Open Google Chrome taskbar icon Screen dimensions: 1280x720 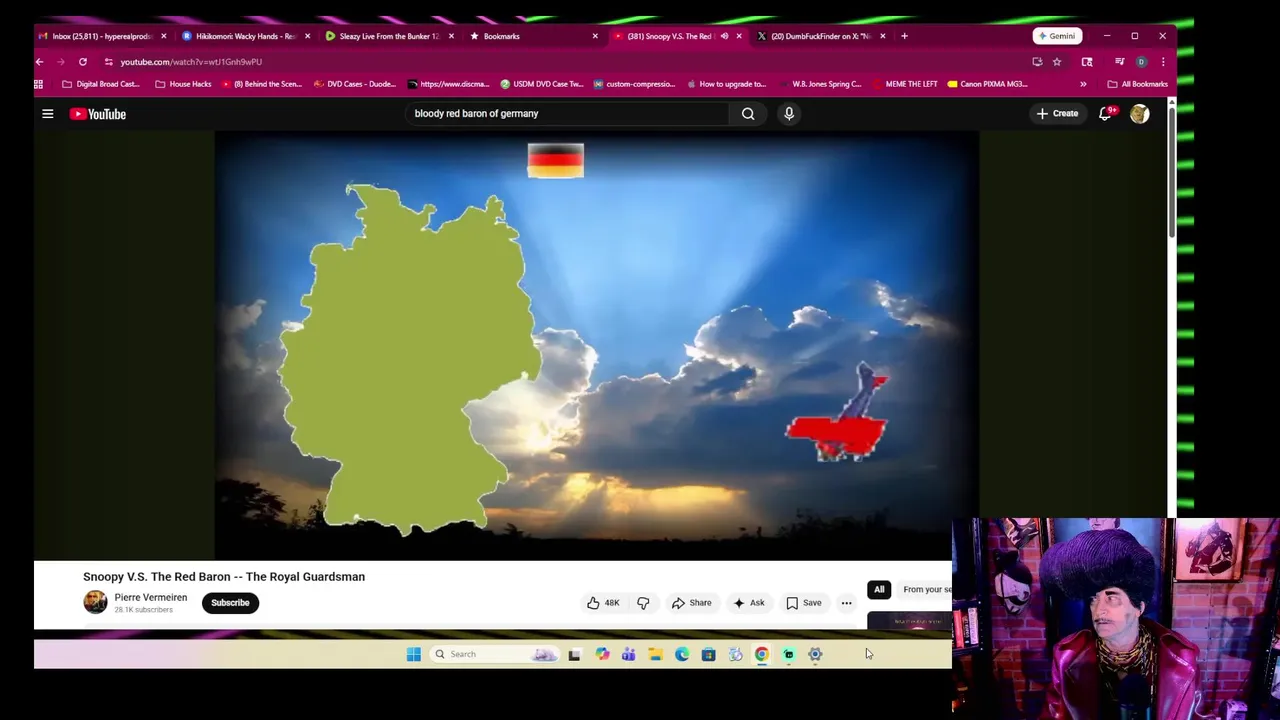(x=762, y=654)
